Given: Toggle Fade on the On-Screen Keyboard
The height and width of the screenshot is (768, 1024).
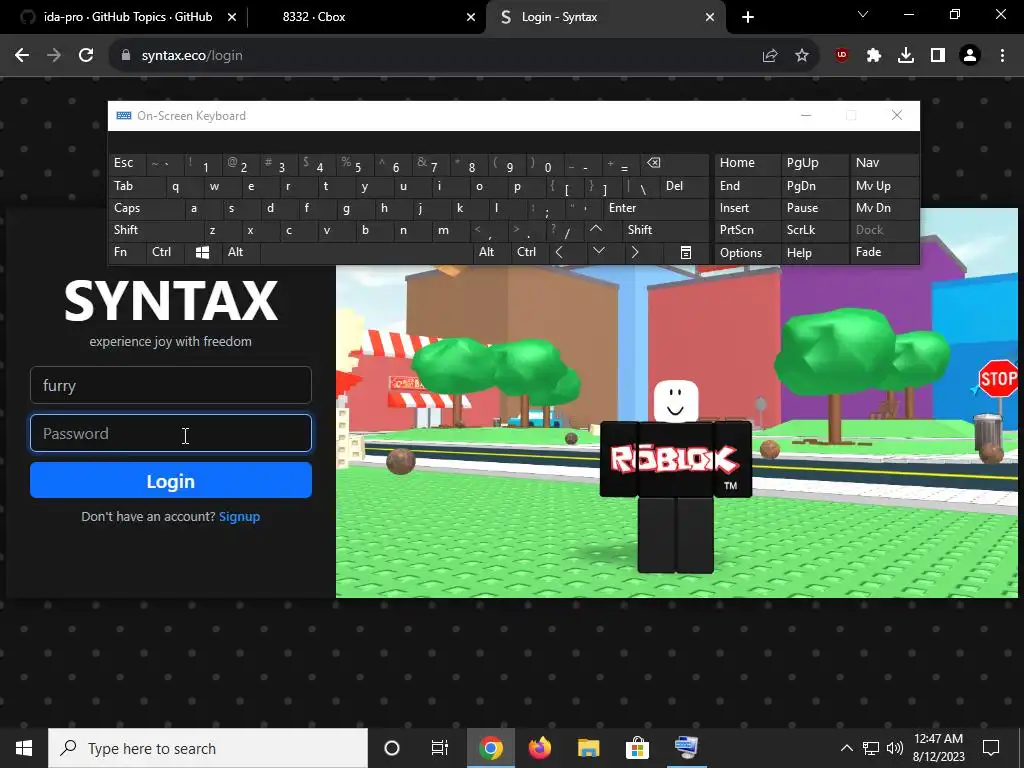Looking at the screenshot, I should point(884,253).
